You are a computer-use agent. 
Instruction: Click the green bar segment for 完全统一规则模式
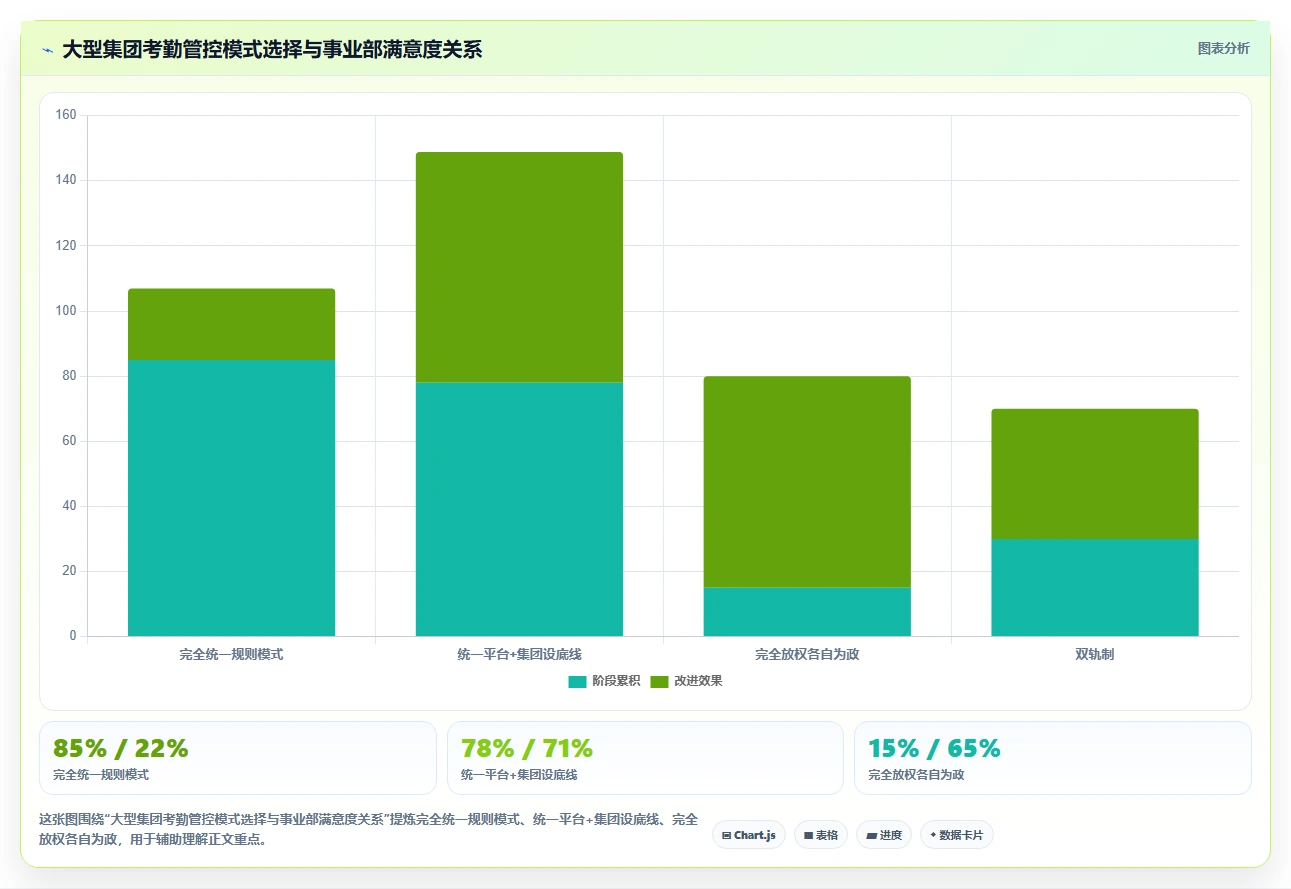coord(231,324)
